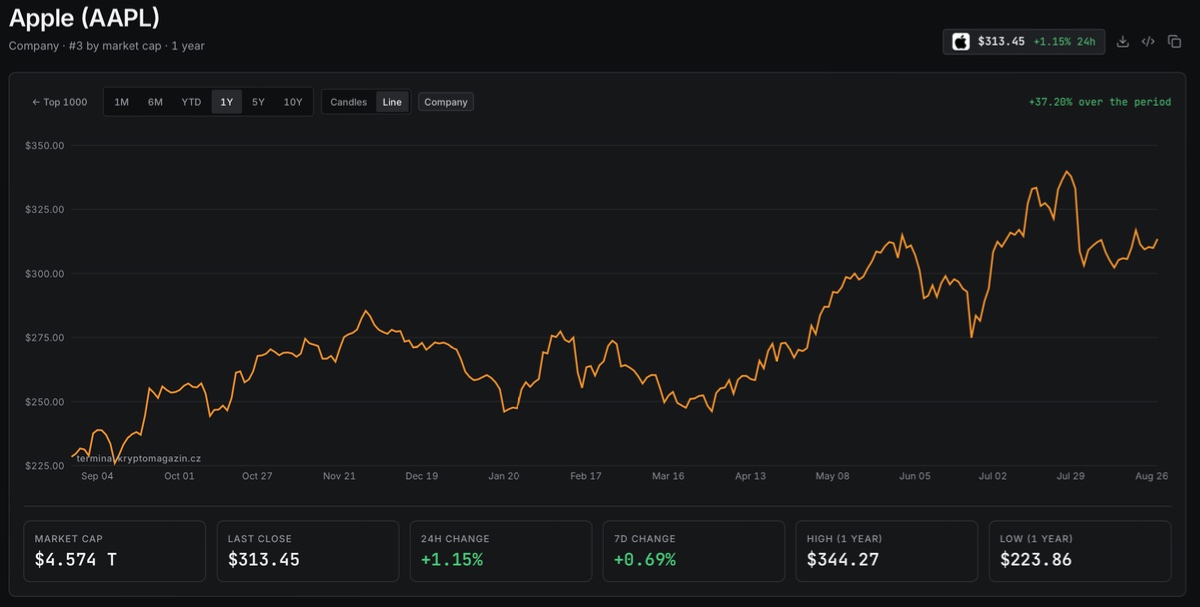Click the Aug 26 date label
Screen dimensions: 1200x607
(1152, 476)
